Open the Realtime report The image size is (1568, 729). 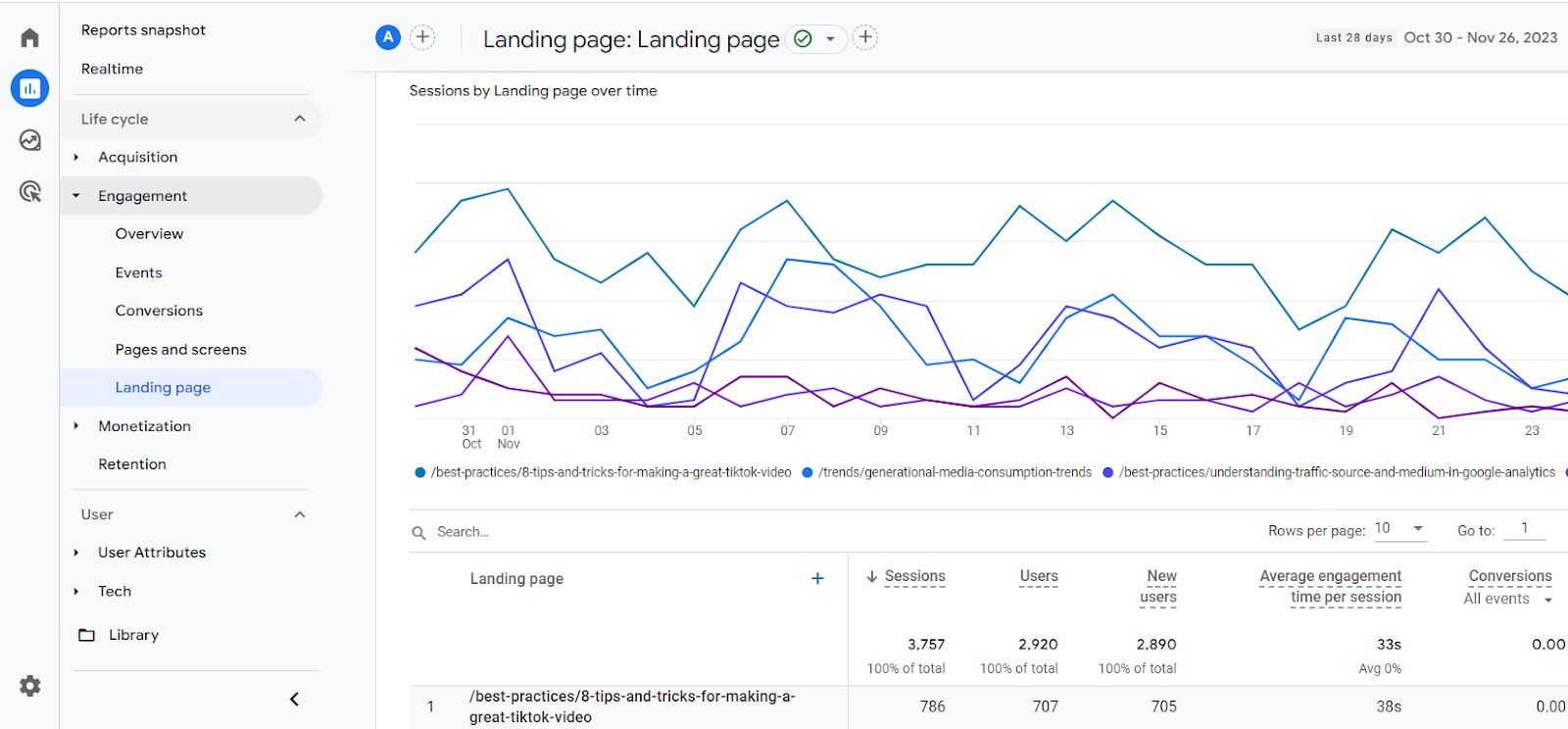(x=112, y=69)
